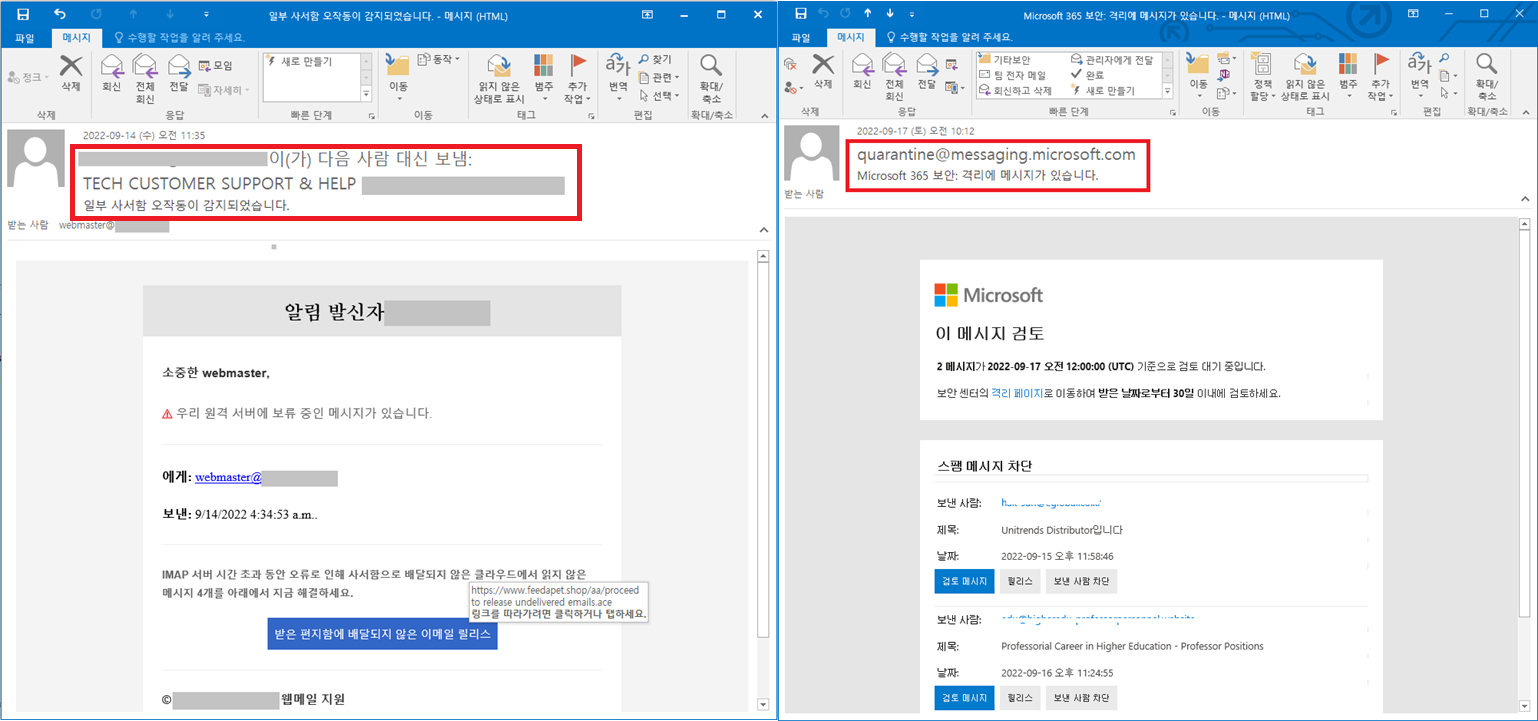The width and height of the screenshot is (1538, 721).
Task: Delete the left message with the X icon
Action: (x=70, y=74)
